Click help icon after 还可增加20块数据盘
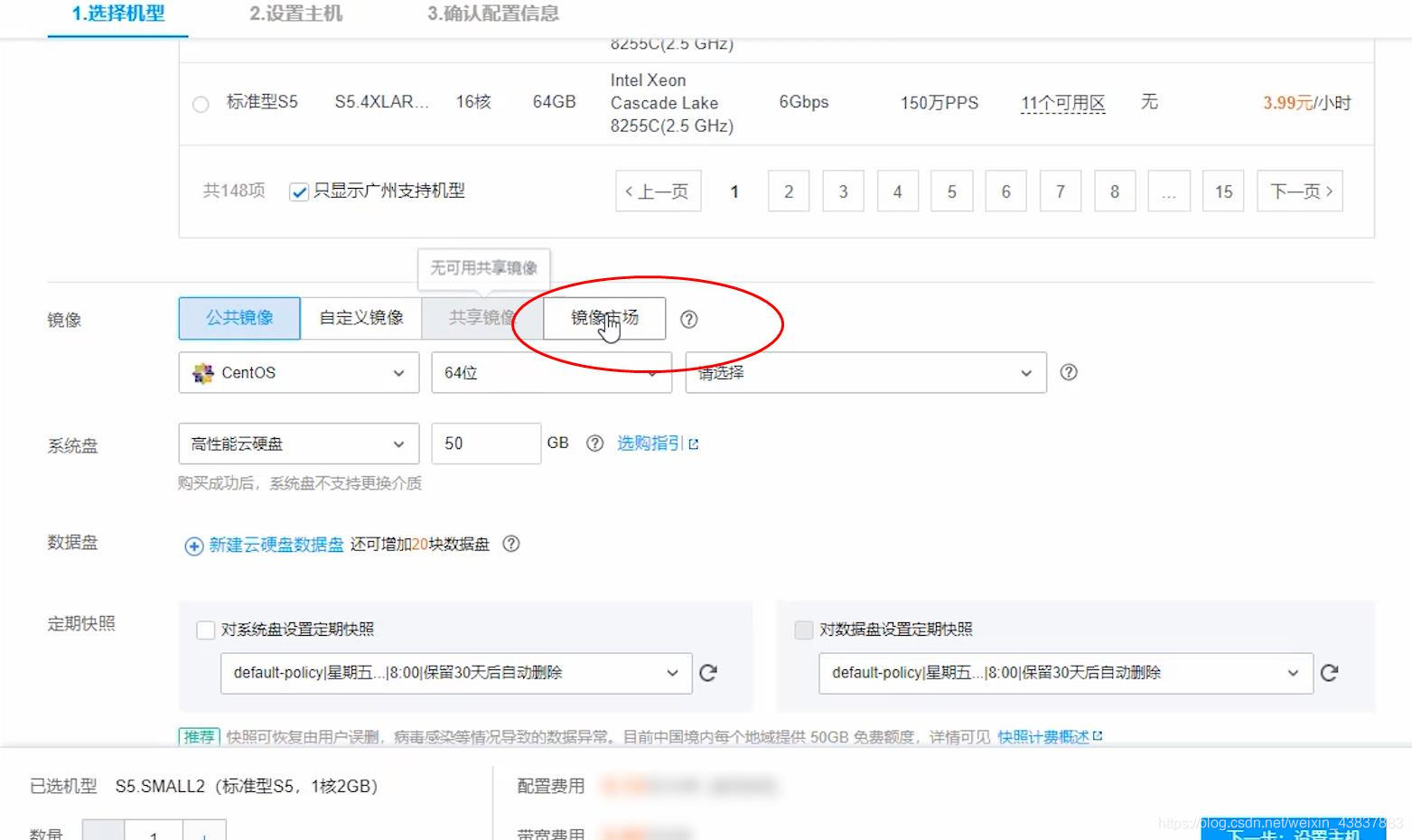 tap(511, 544)
